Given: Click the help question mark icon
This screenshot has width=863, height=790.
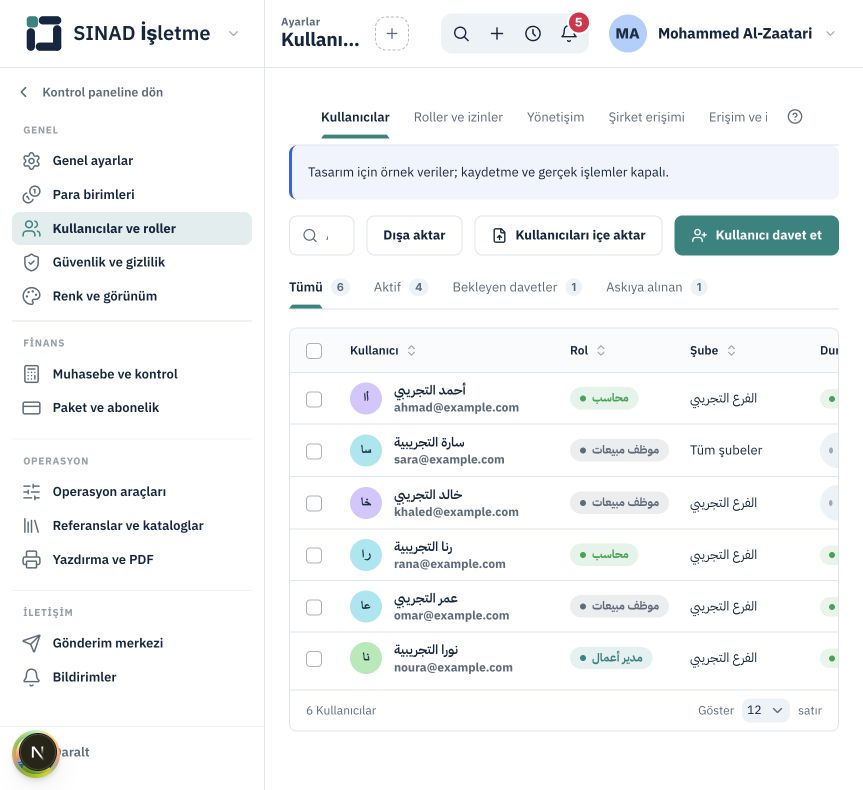Looking at the screenshot, I should (x=795, y=117).
